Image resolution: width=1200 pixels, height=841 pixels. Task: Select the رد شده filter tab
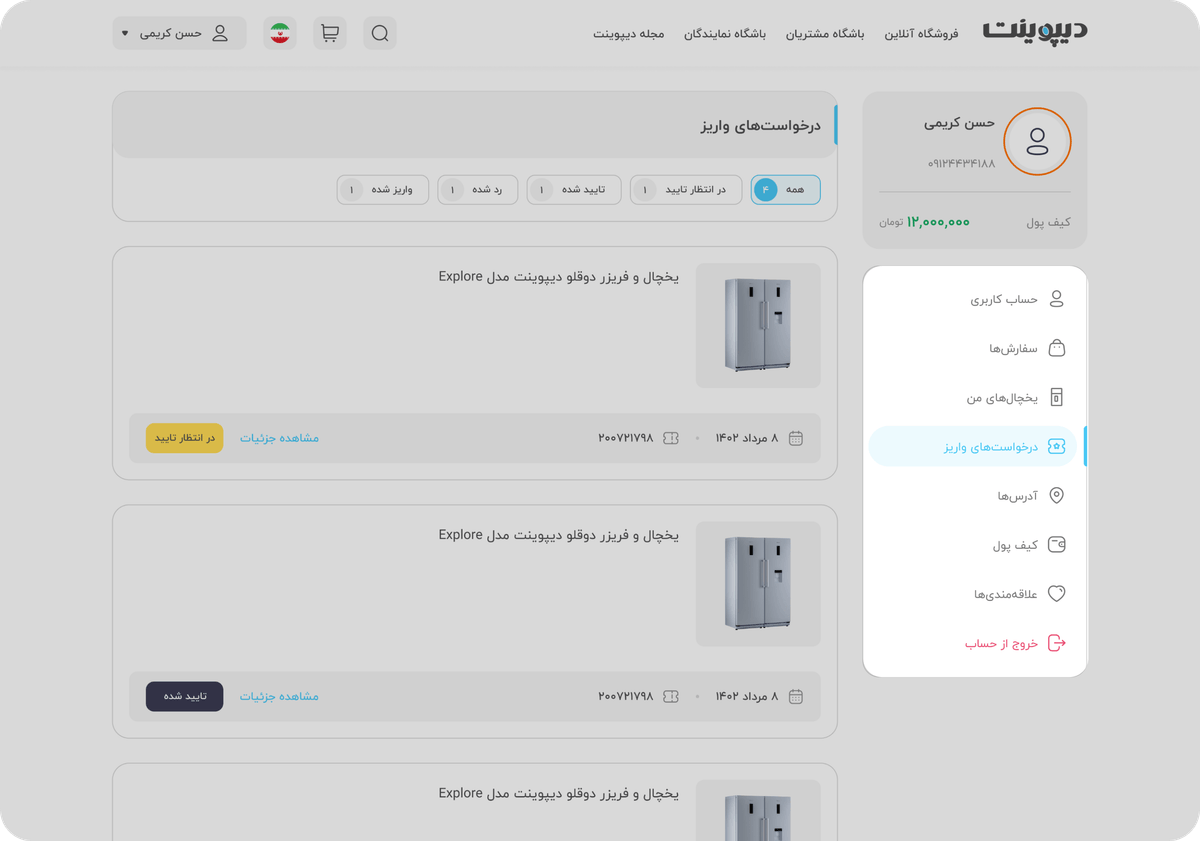click(477, 190)
